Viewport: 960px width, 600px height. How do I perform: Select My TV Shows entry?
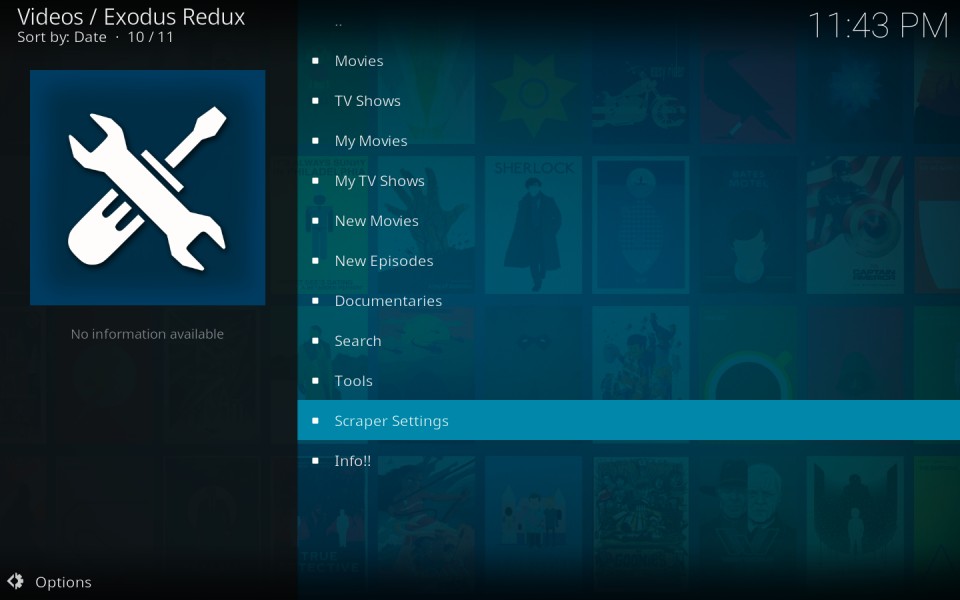click(628, 181)
